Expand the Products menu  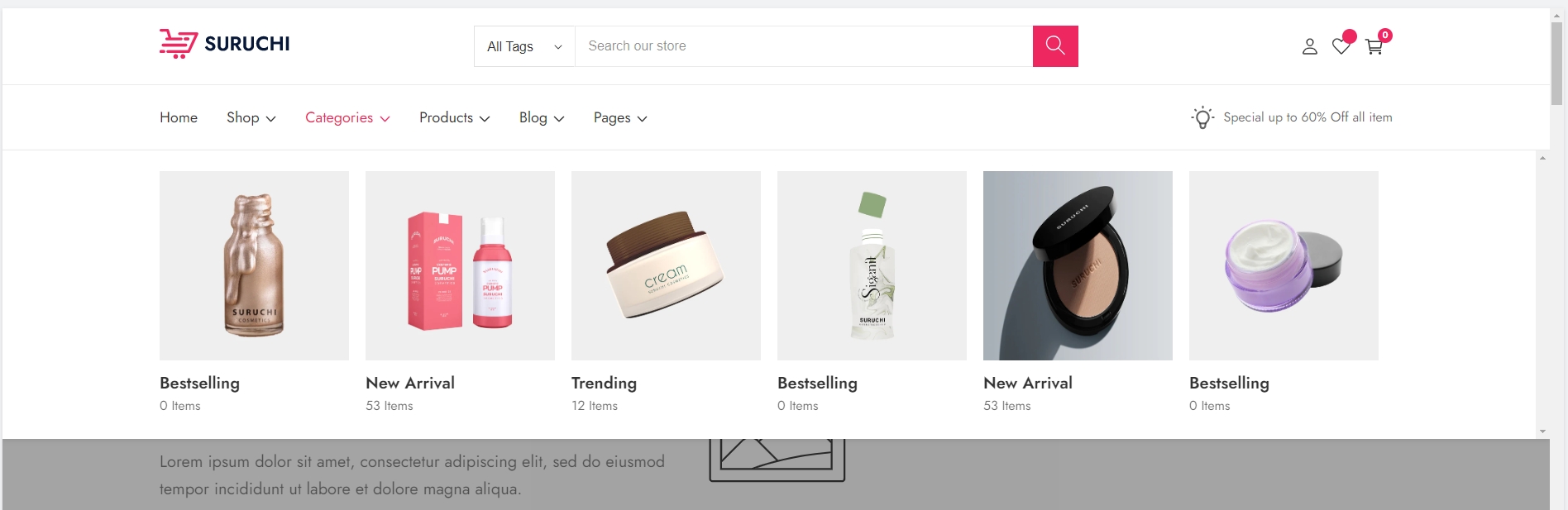[454, 117]
